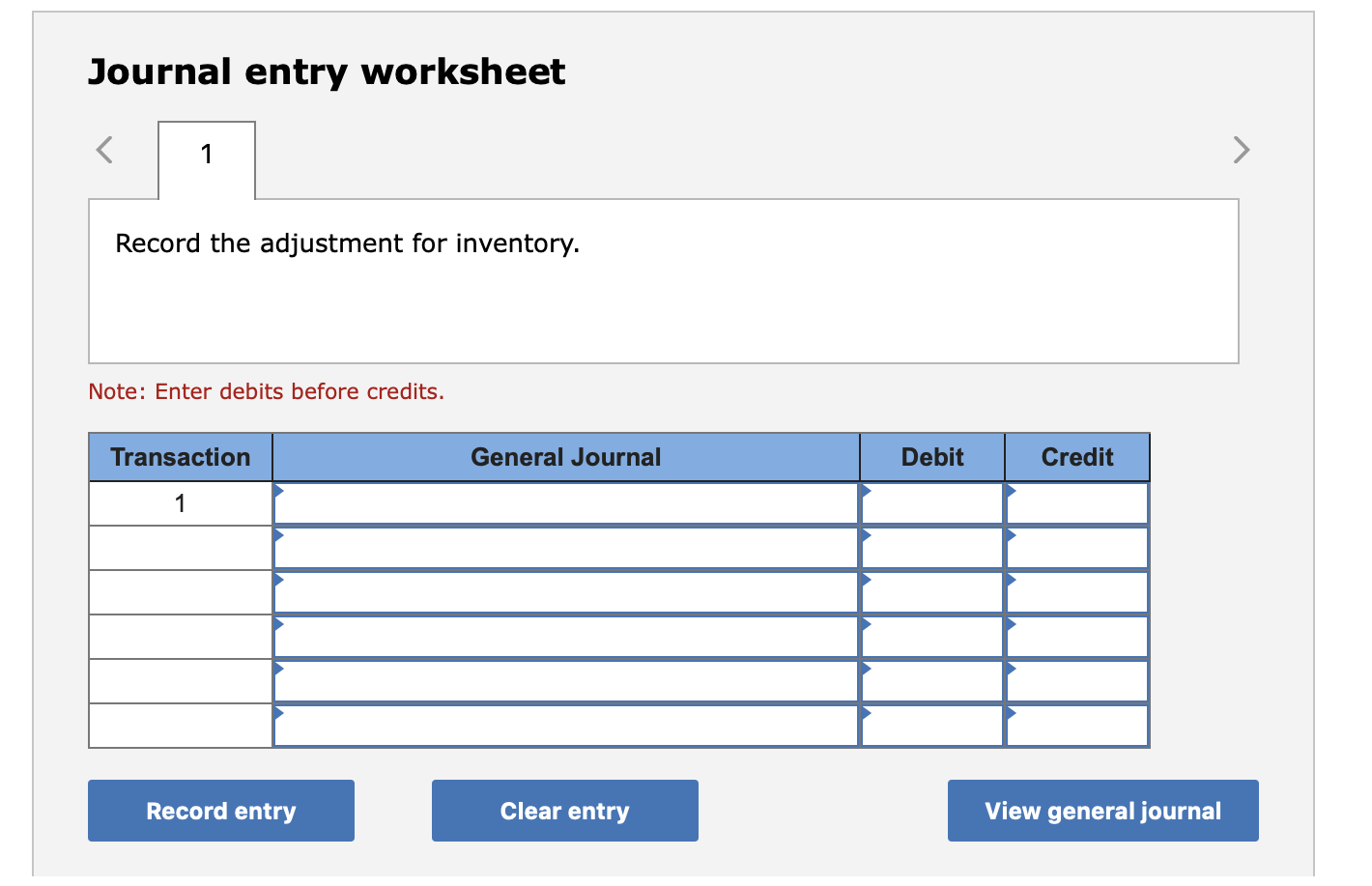Image resolution: width=1372 pixels, height=886 pixels.
Task: Click the left navigation chevron
Action: pyautogui.click(x=104, y=150)
